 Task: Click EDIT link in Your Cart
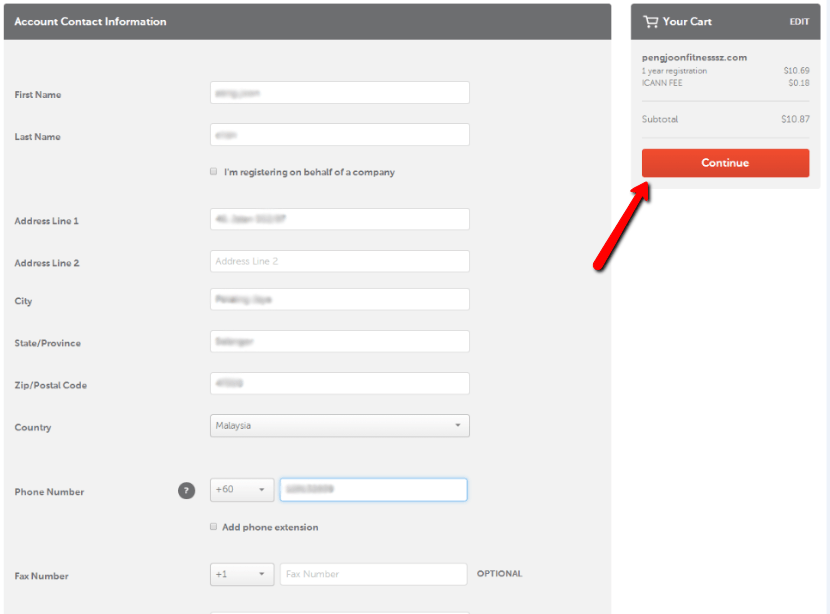(x=798, y=22)
